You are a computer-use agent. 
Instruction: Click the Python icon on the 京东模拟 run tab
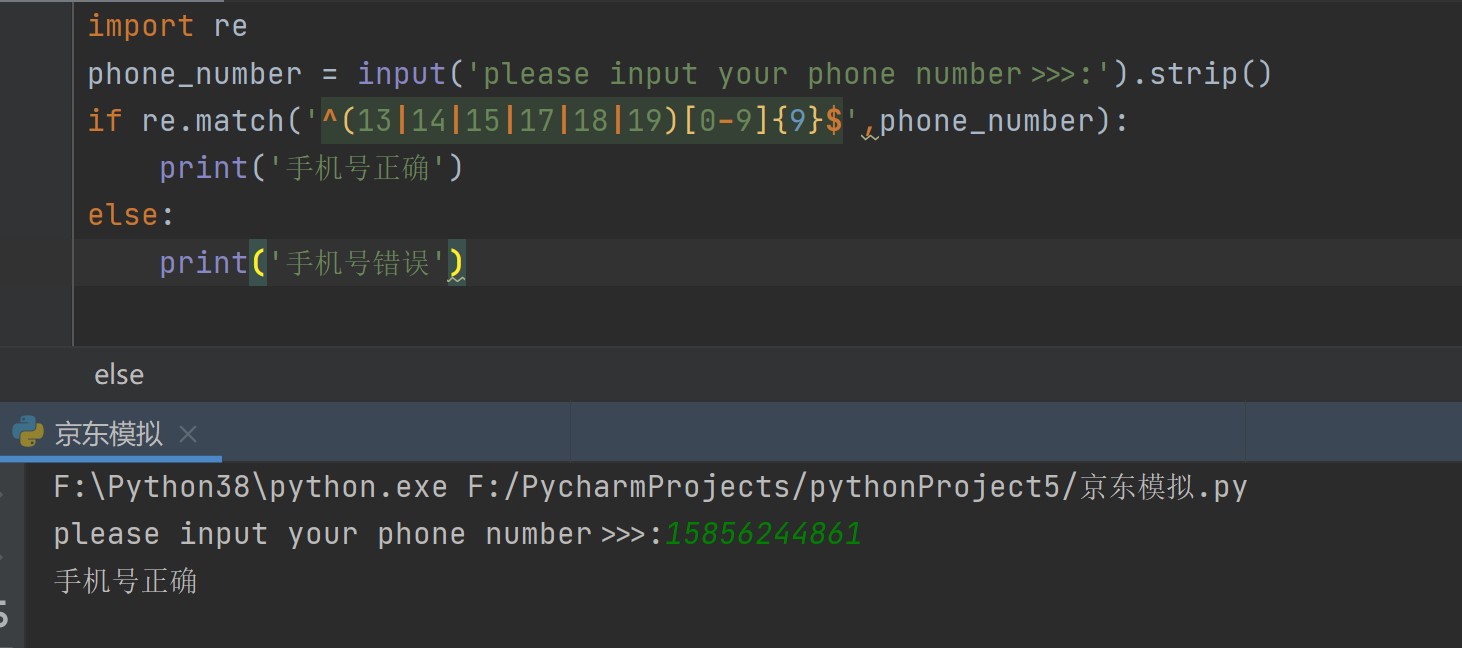pos(28,433)
